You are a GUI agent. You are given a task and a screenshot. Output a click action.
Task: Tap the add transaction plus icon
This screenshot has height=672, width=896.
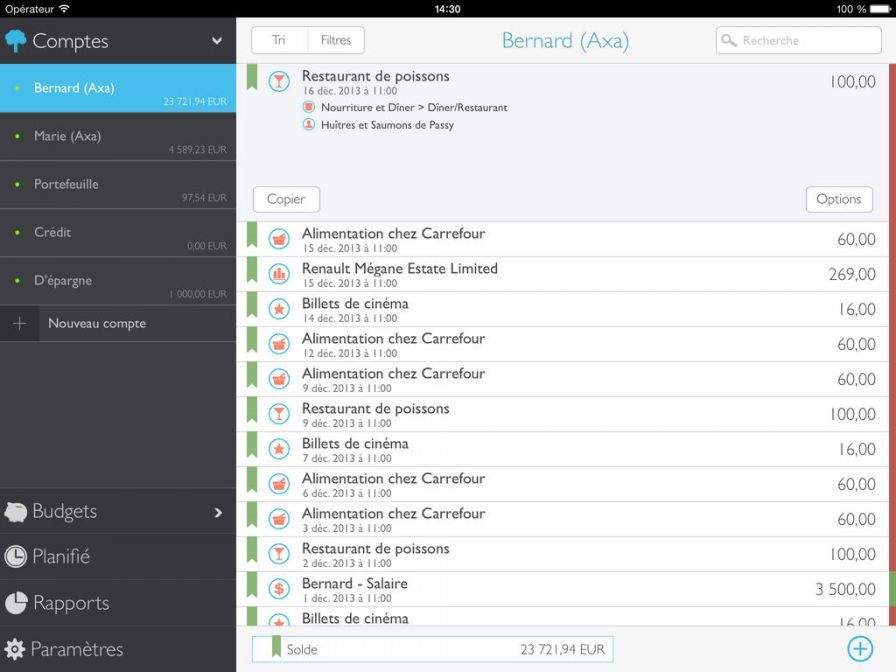click(x=860, y=649)
